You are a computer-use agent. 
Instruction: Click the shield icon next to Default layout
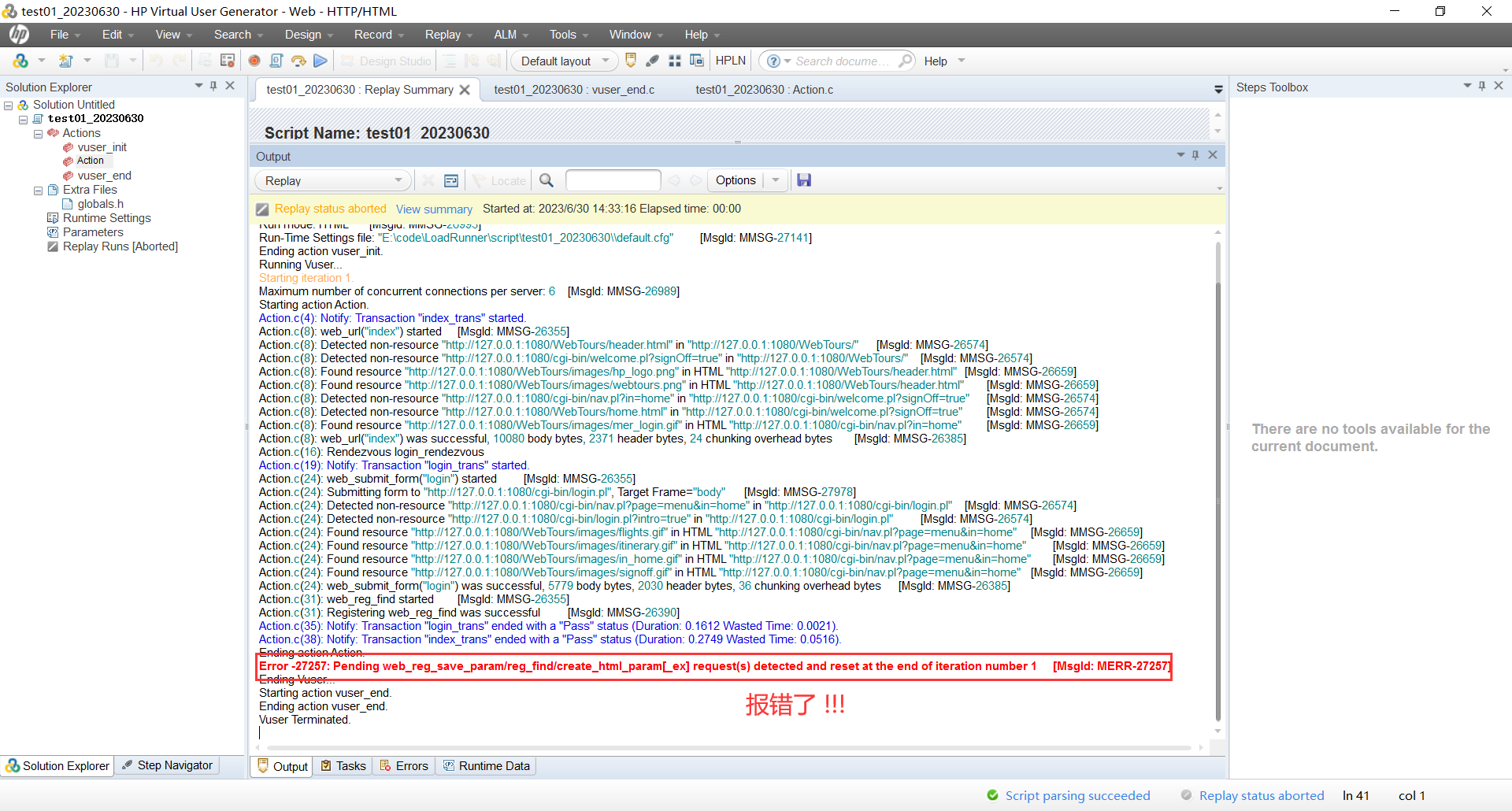click(x=630, y=61)
